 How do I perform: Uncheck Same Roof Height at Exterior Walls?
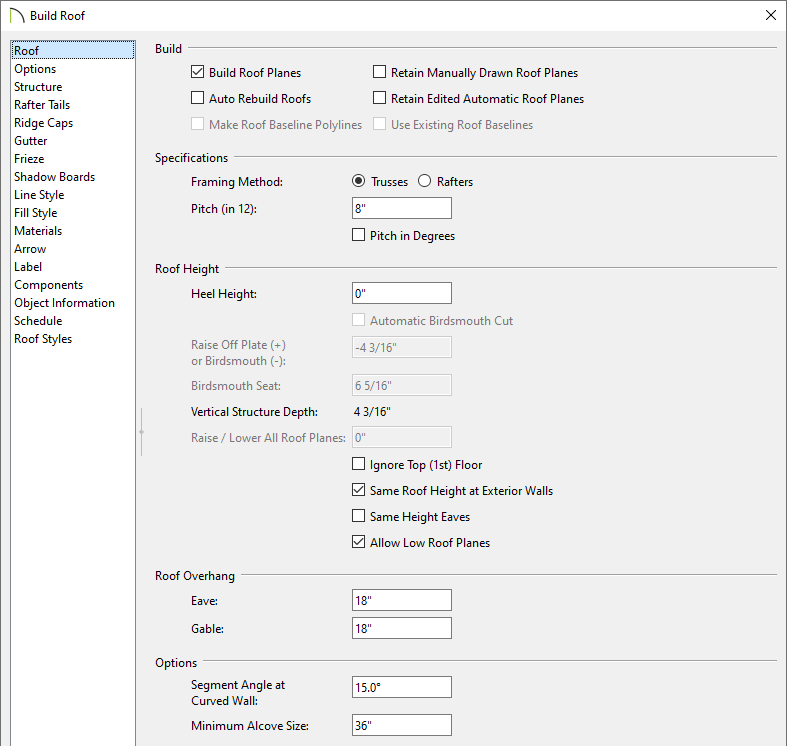(358, 490)
